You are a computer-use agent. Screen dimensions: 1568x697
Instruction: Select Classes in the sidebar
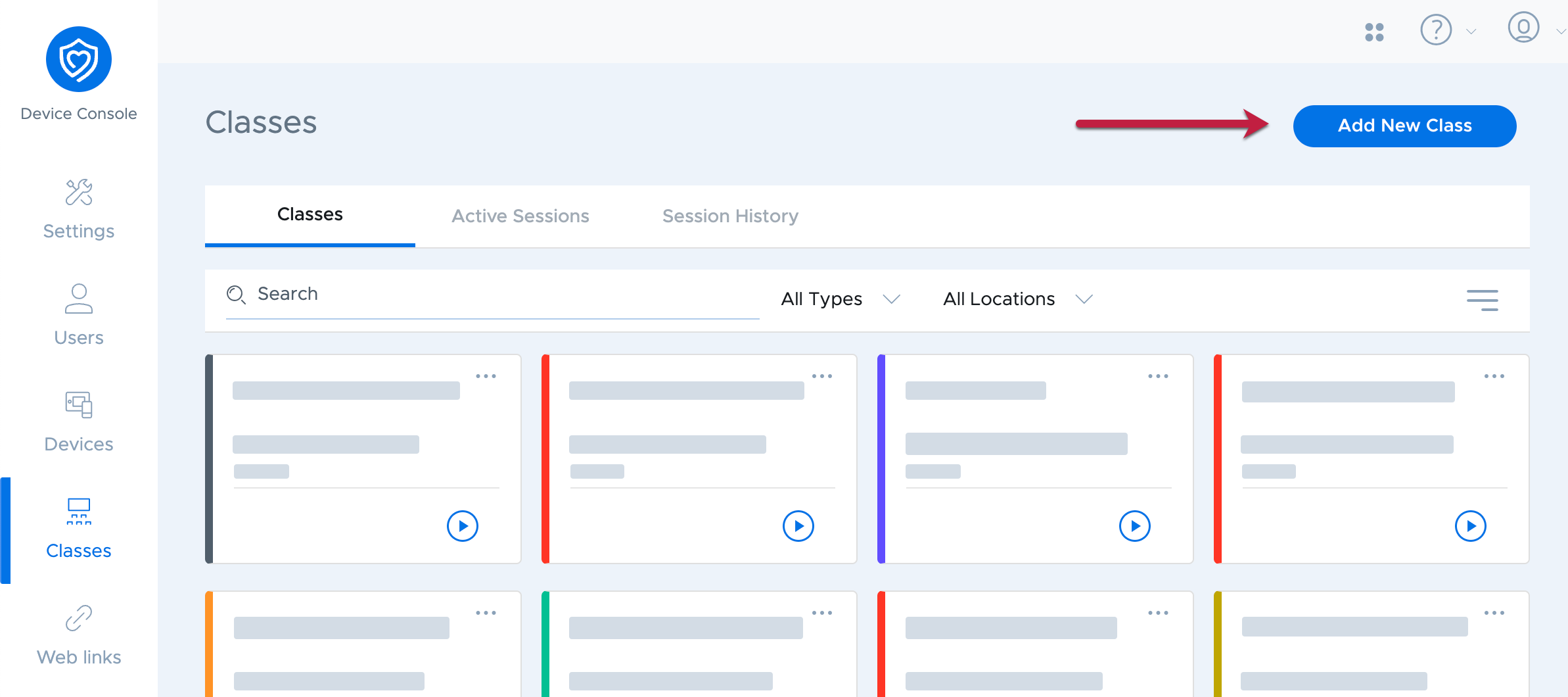point(79,529)
